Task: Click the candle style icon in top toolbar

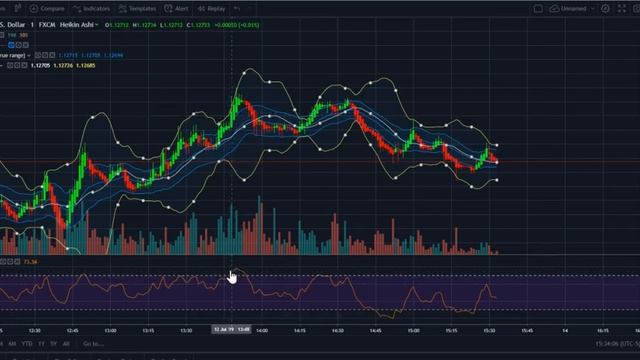Action: coord(18,8)
